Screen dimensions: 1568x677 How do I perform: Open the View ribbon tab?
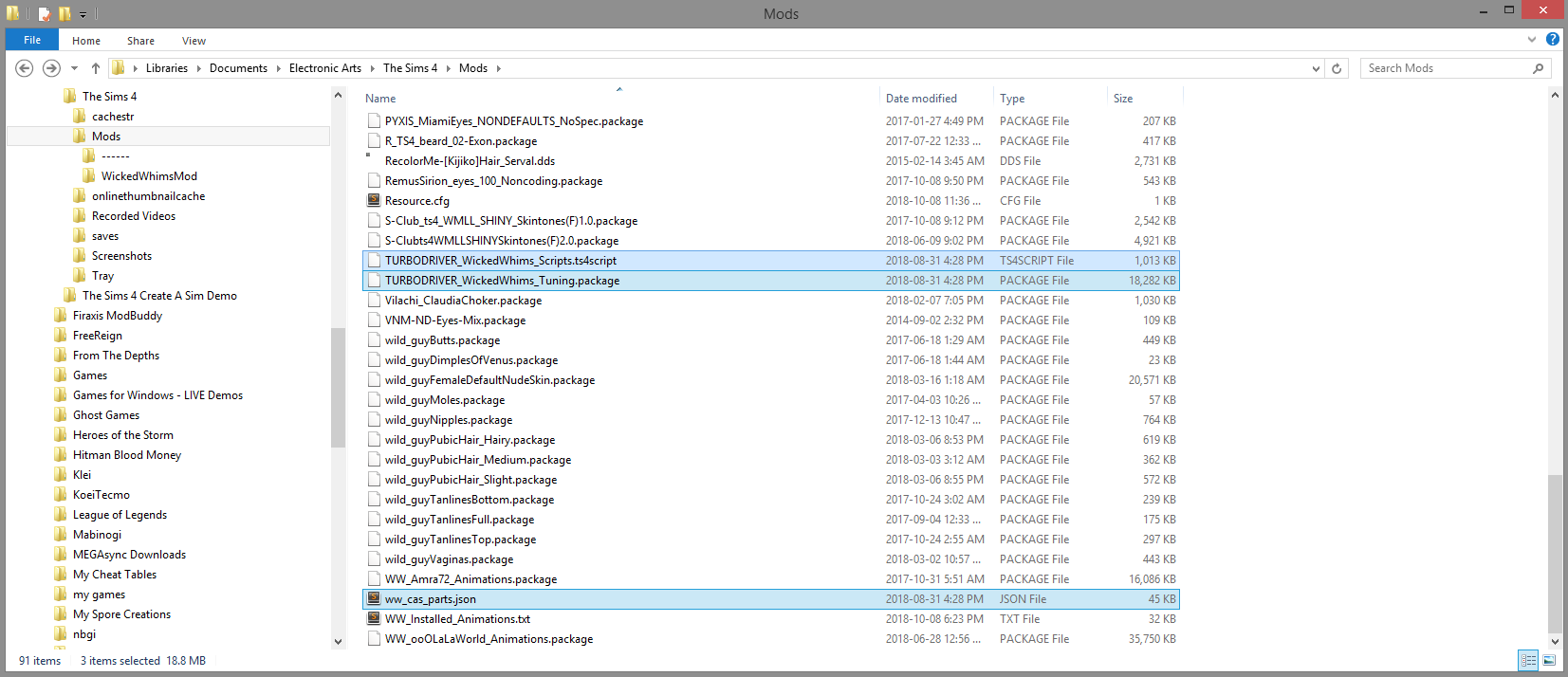194,41
